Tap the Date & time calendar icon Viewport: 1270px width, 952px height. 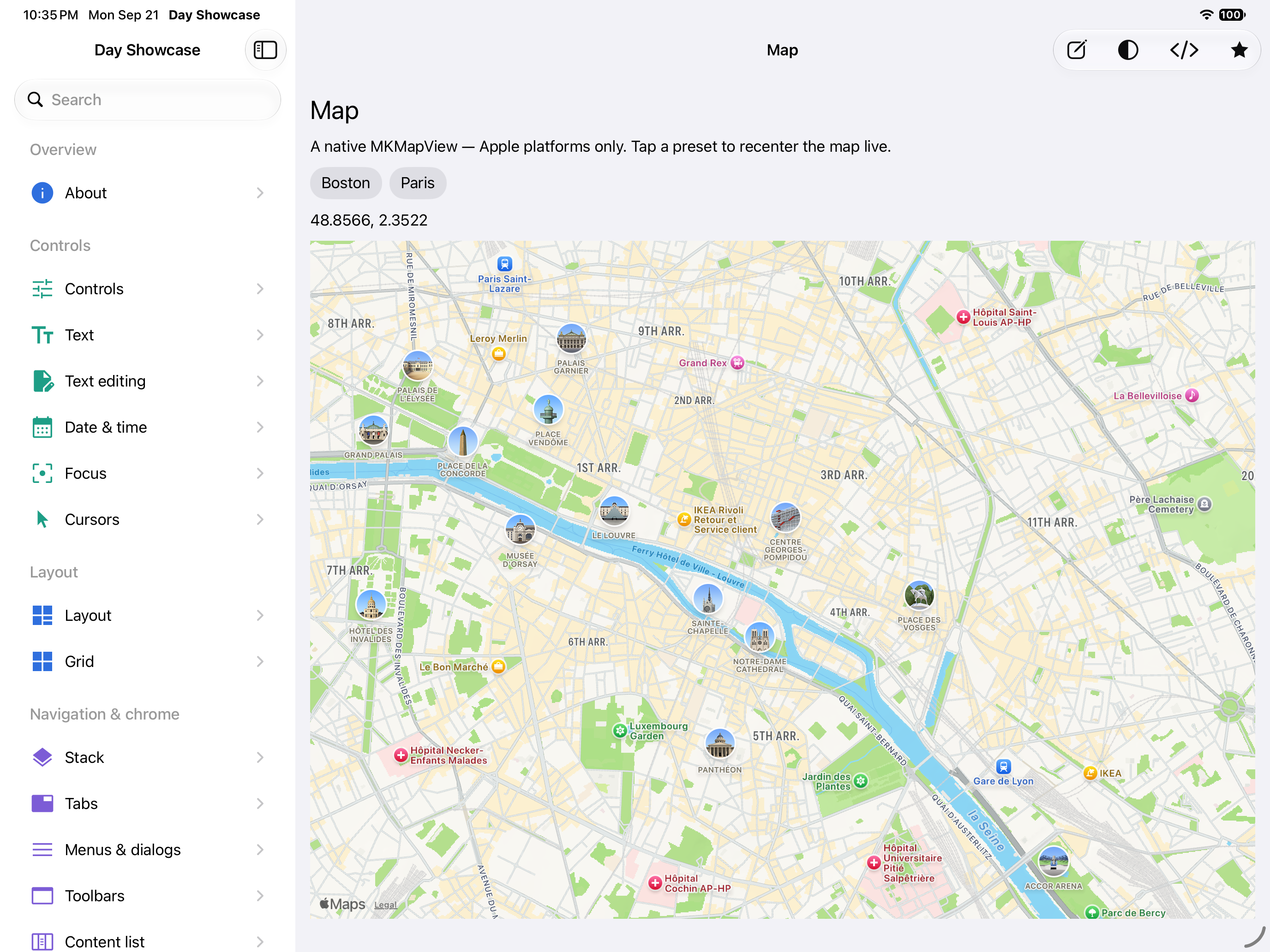pos(42,428)
